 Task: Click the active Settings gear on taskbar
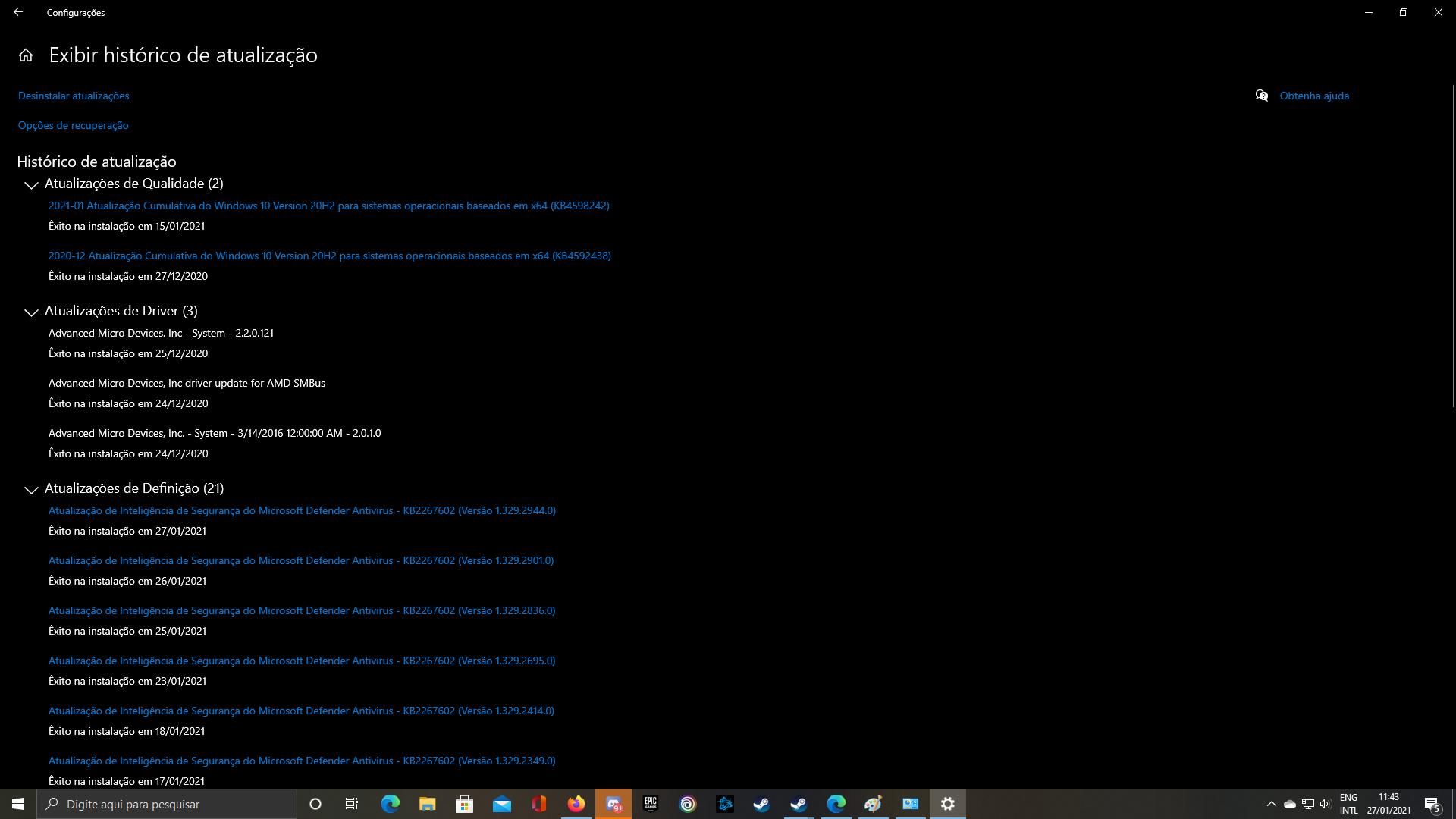[x=948, y=804]
